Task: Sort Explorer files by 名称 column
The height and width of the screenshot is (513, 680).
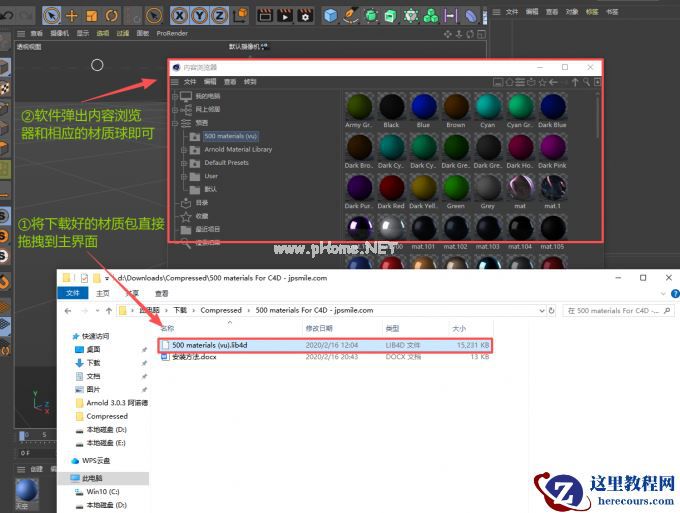Action: (x=167, y=329)
